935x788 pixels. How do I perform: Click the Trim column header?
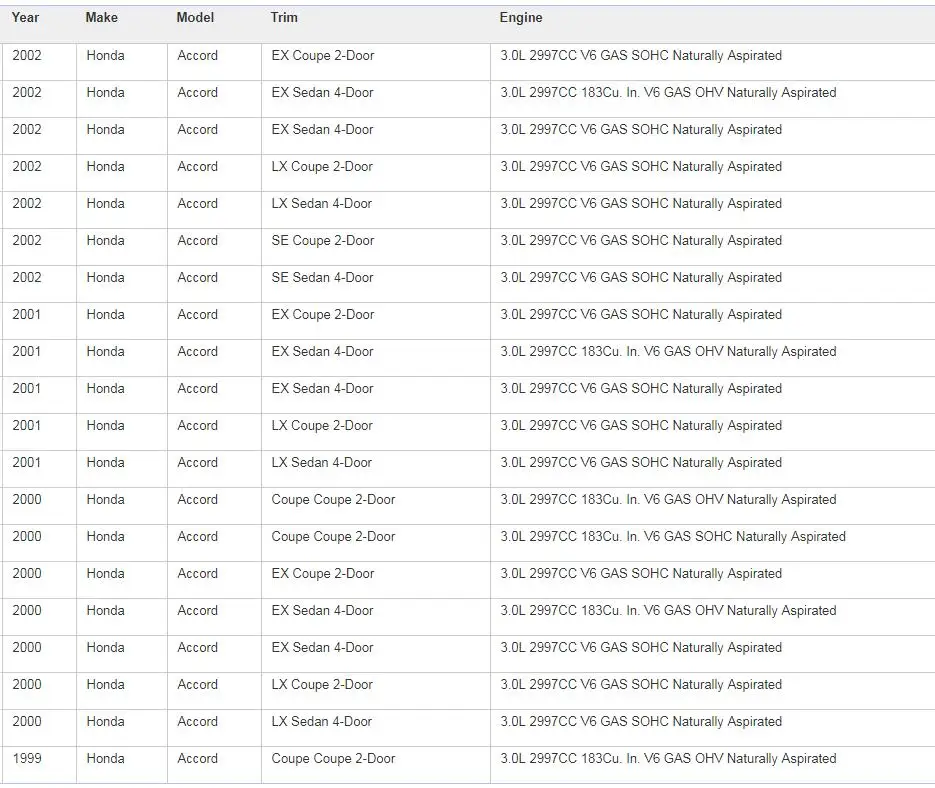click(284, 17)
